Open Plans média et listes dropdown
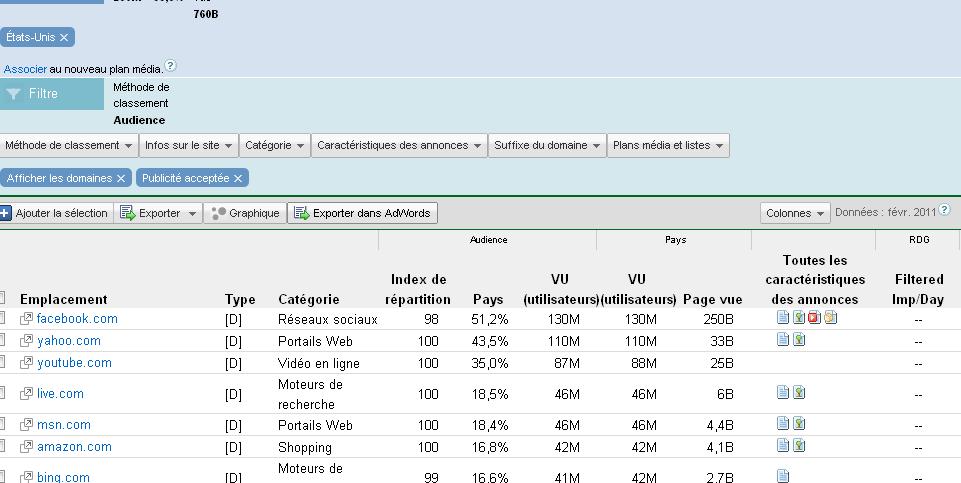This screenshot has height=483, width=961. tap(668, 145)
